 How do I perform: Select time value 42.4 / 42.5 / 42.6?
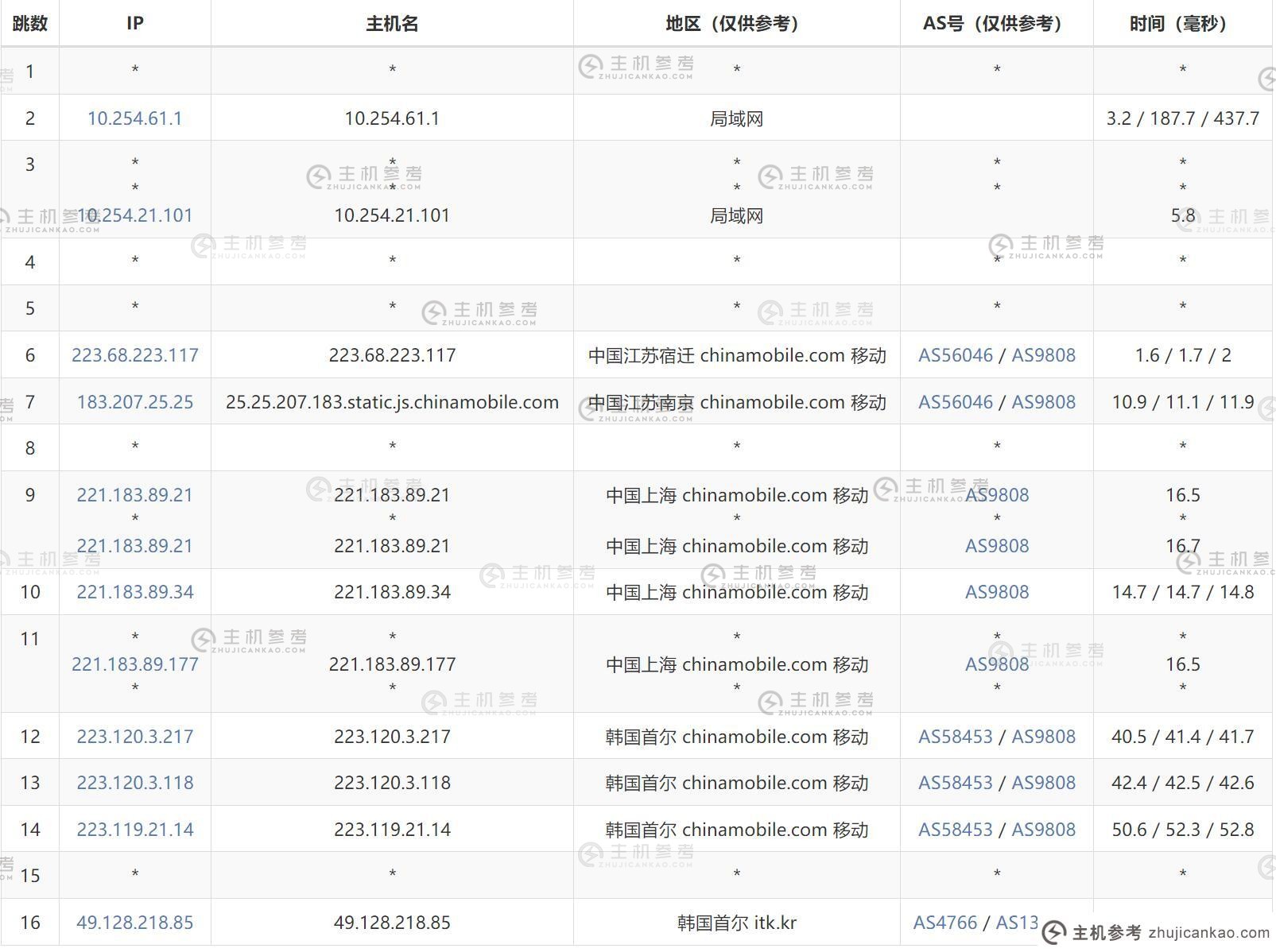[x=1183, y=783]
